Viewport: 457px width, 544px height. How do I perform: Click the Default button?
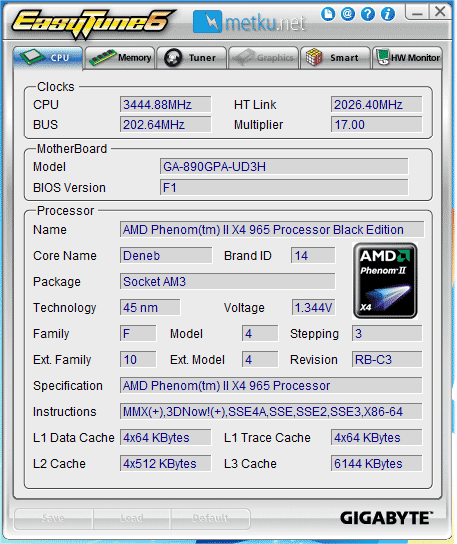pos(210,519)
